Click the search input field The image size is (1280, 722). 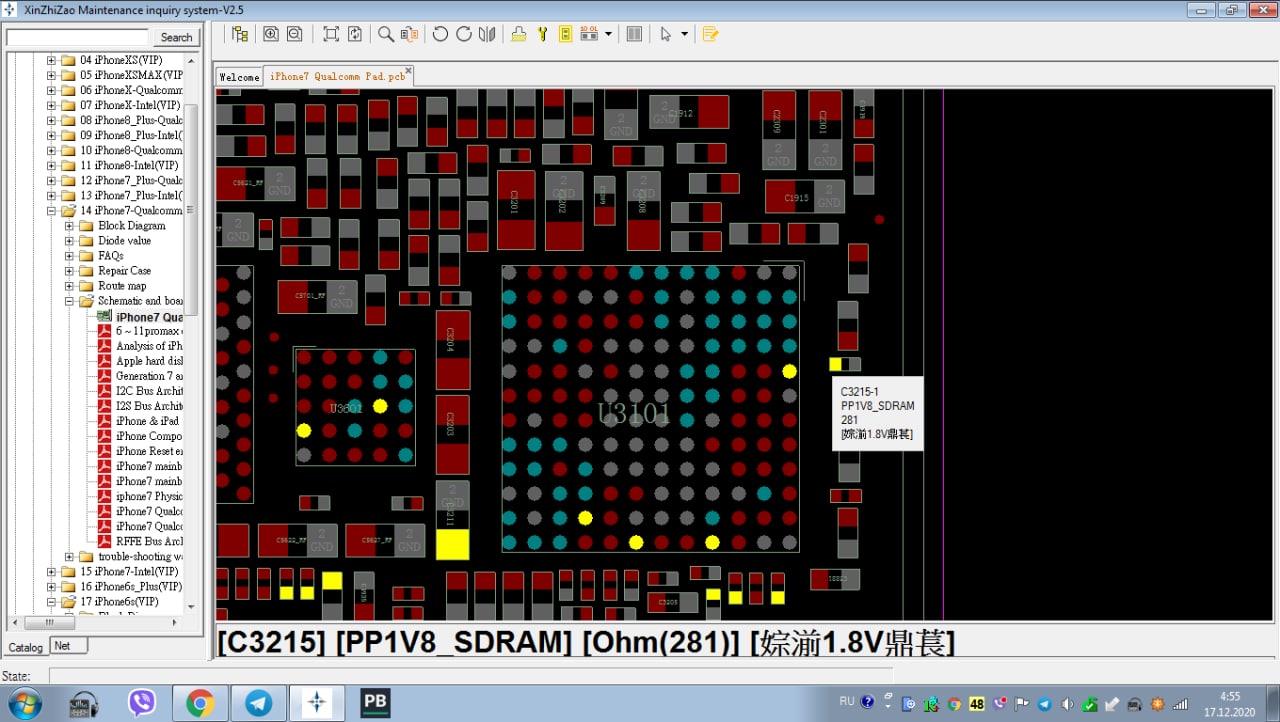pos(78,37)
